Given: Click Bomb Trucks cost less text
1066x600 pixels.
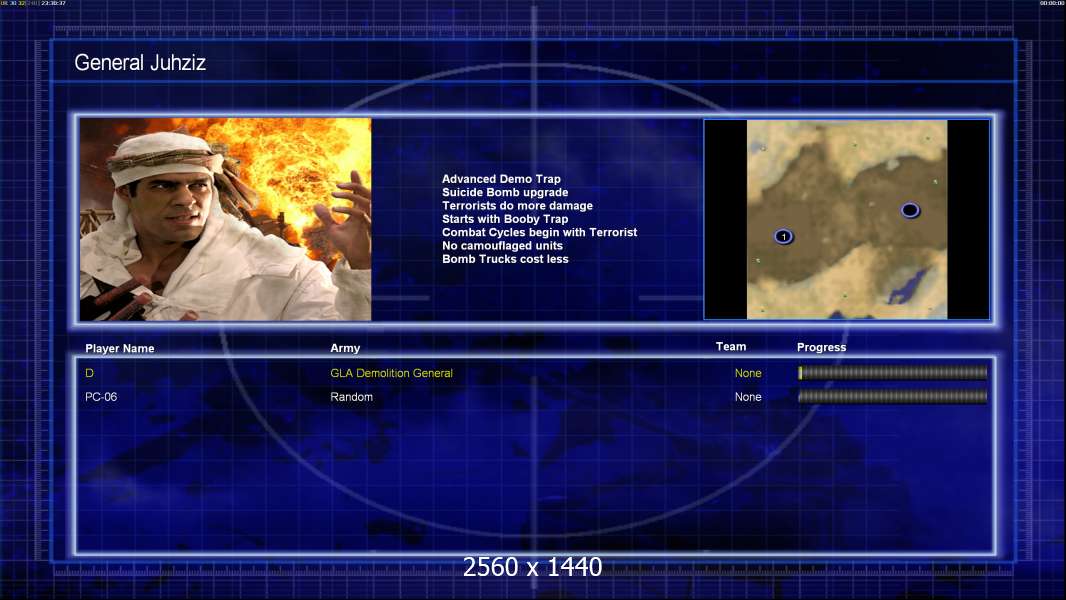Looking at the screenshot, I should 505,259.
